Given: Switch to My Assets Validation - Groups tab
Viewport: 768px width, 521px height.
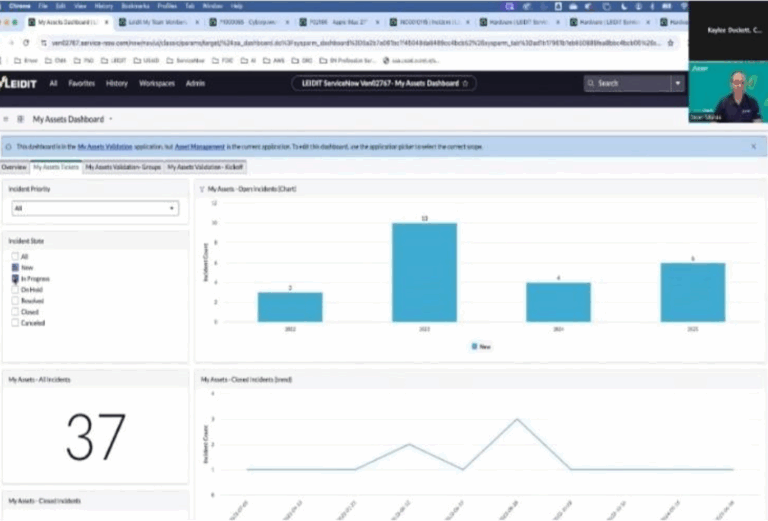Looking at the screenshot, I should point(123,167).
